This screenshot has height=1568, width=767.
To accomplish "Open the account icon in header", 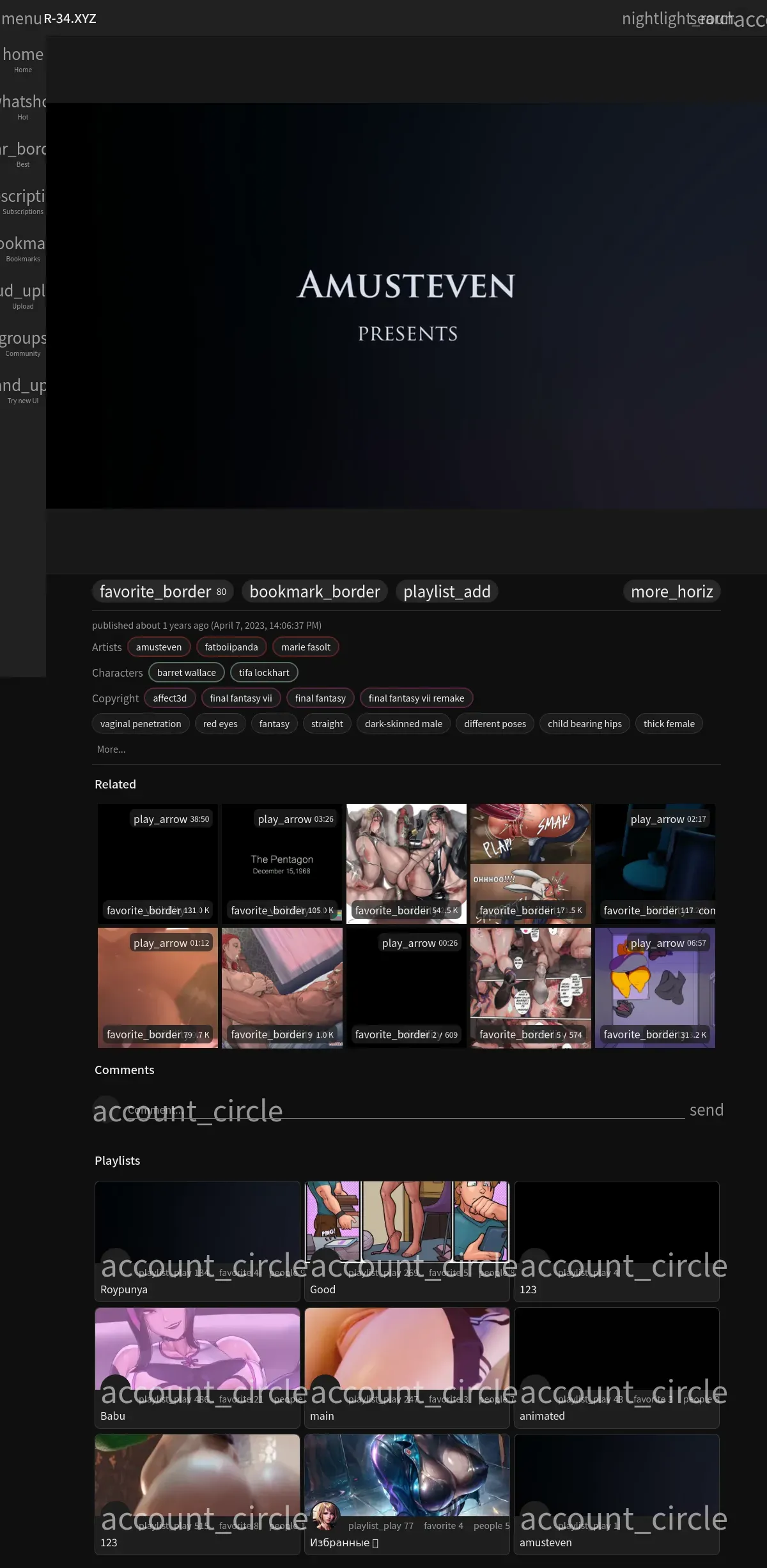I will pyautogui.click(x=750, y=19).
